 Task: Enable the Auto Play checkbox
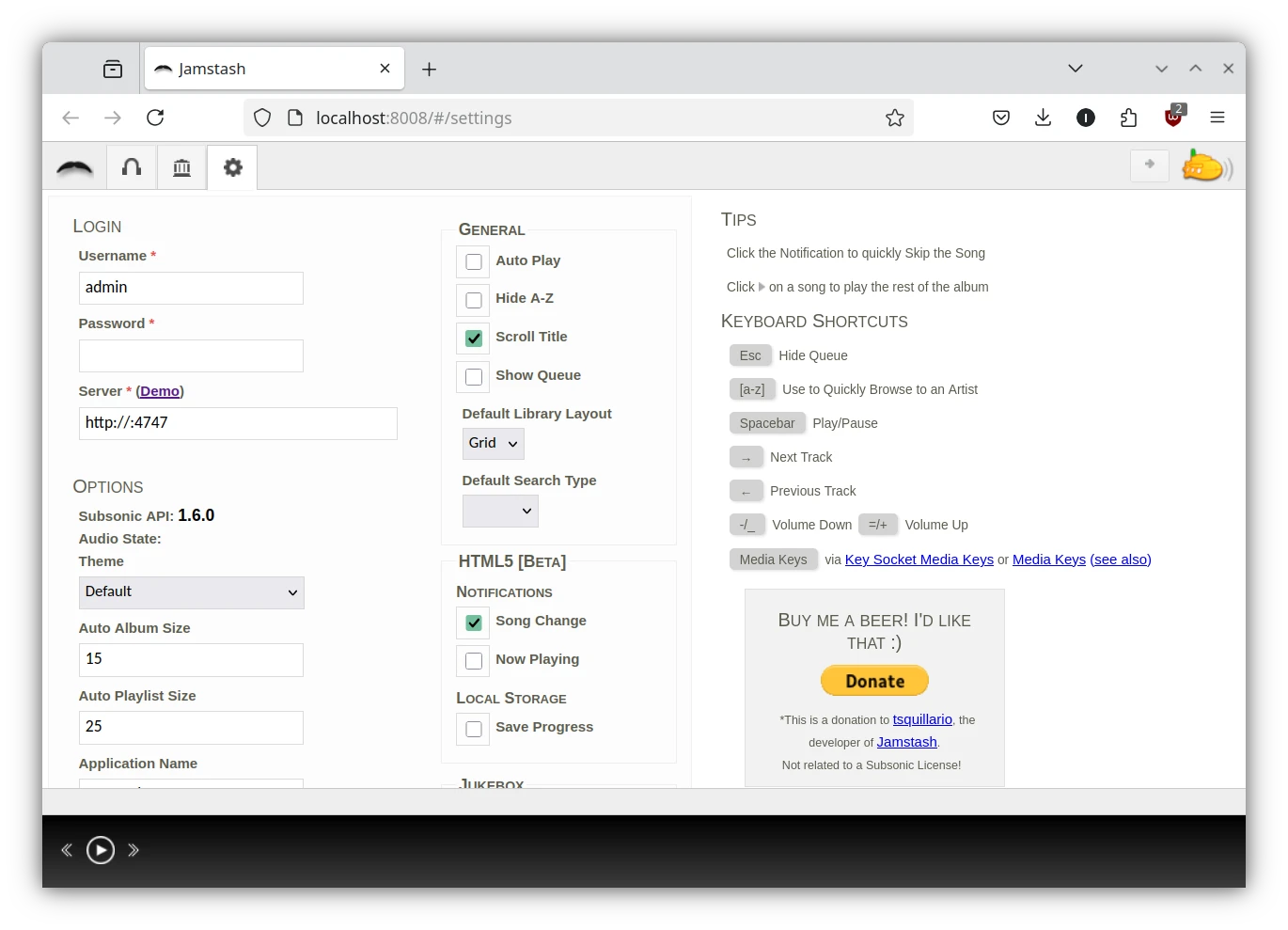(474, 261)
